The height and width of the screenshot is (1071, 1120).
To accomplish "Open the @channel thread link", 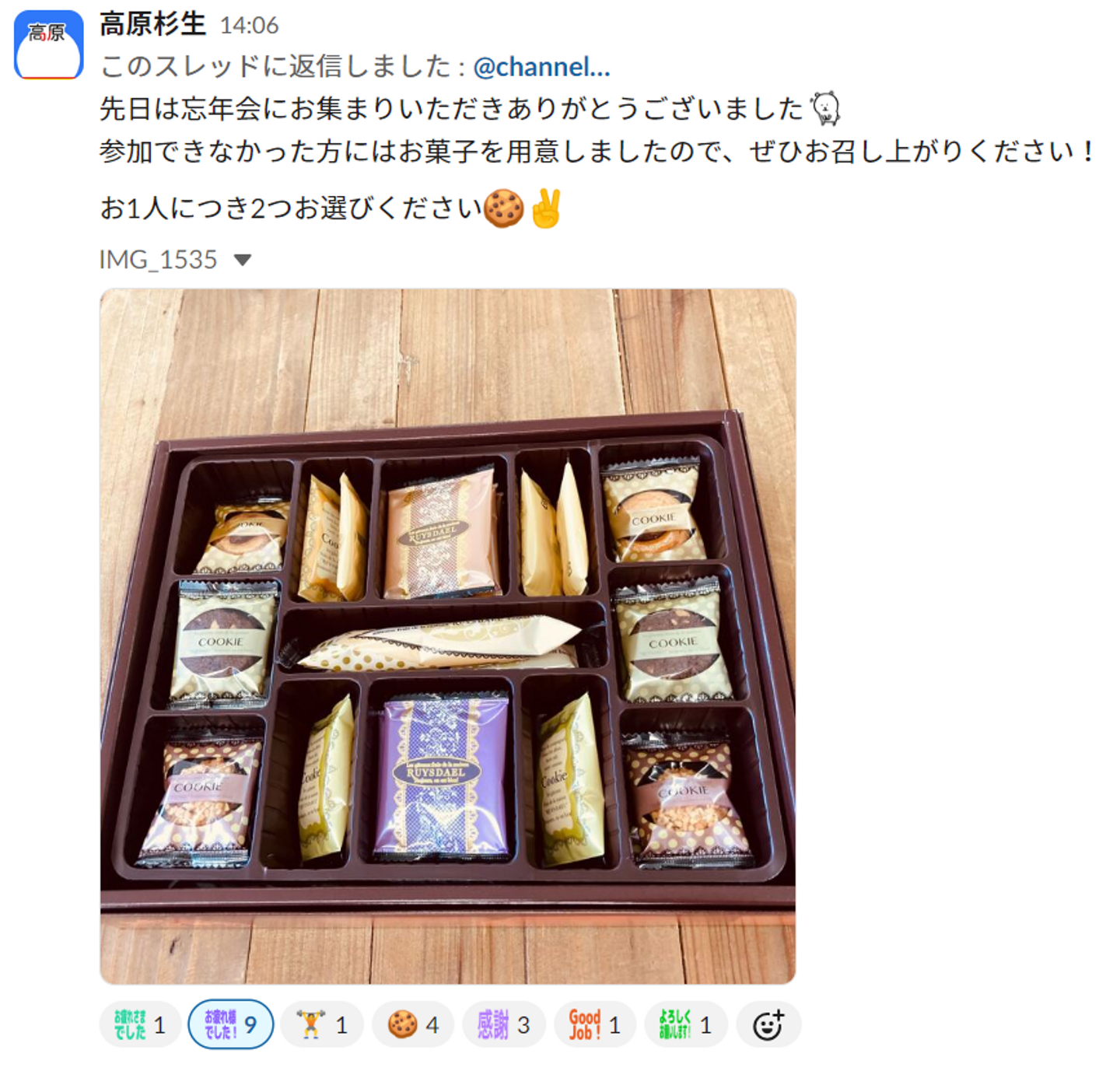I will [541, 67].
